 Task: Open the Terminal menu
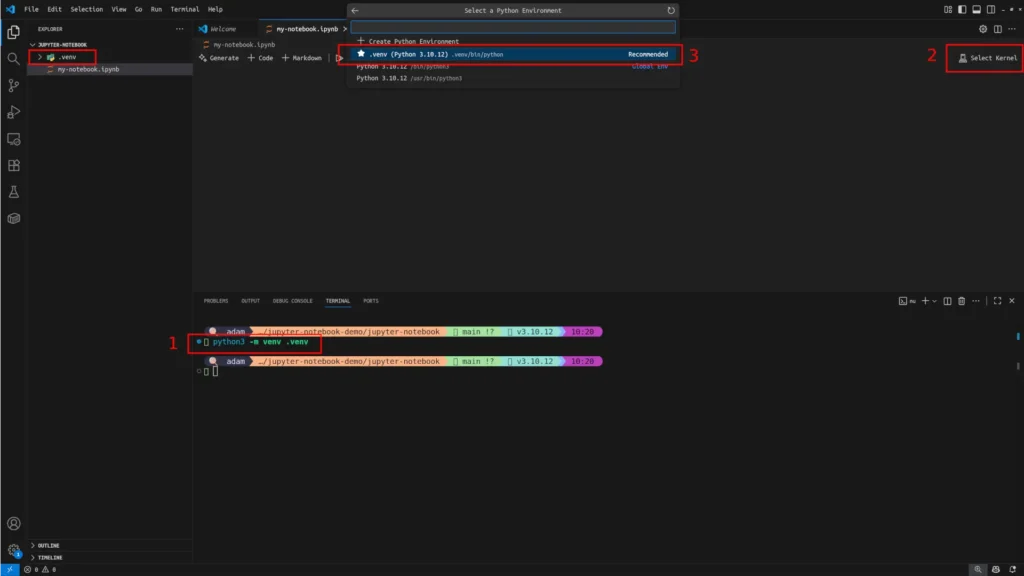click(x=185, y=9)
